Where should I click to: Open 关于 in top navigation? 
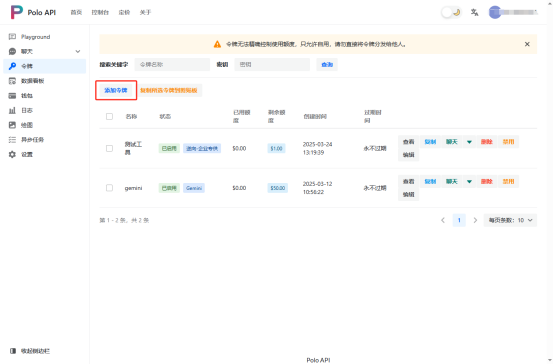[145, 12]
